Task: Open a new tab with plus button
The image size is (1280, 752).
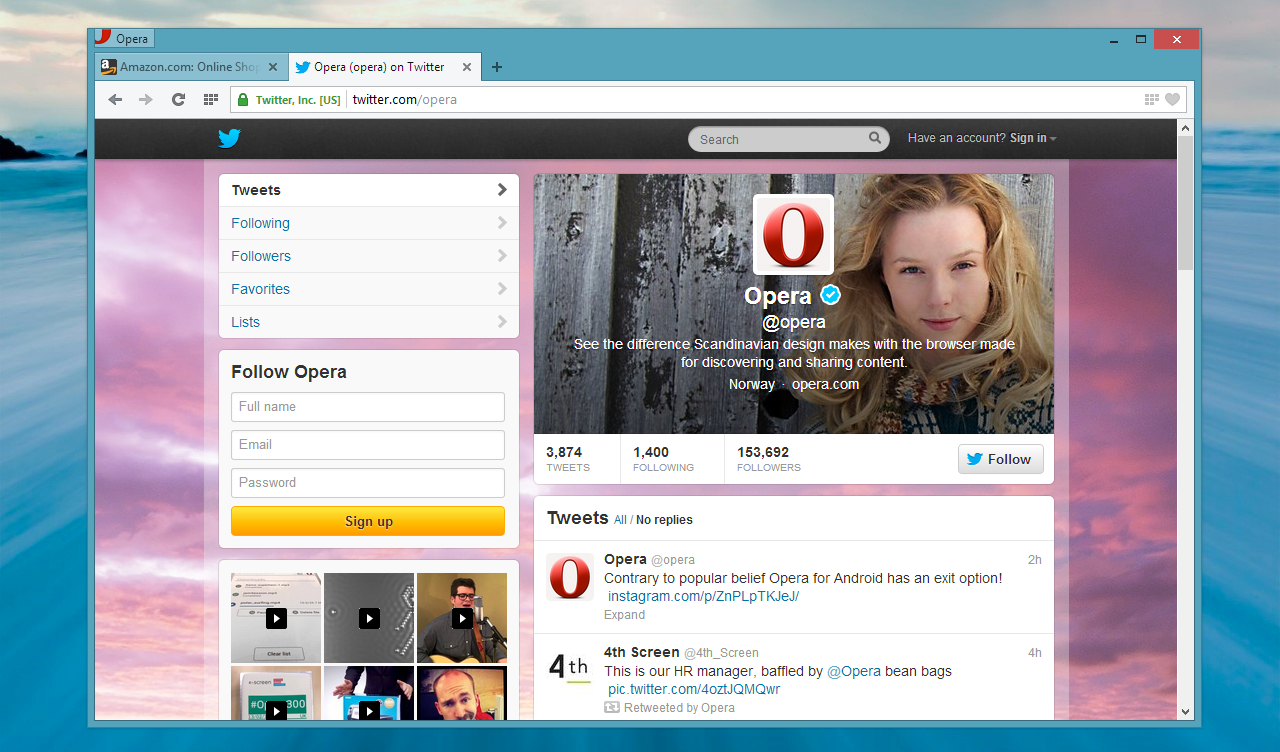Action: (x=497, y=67)
